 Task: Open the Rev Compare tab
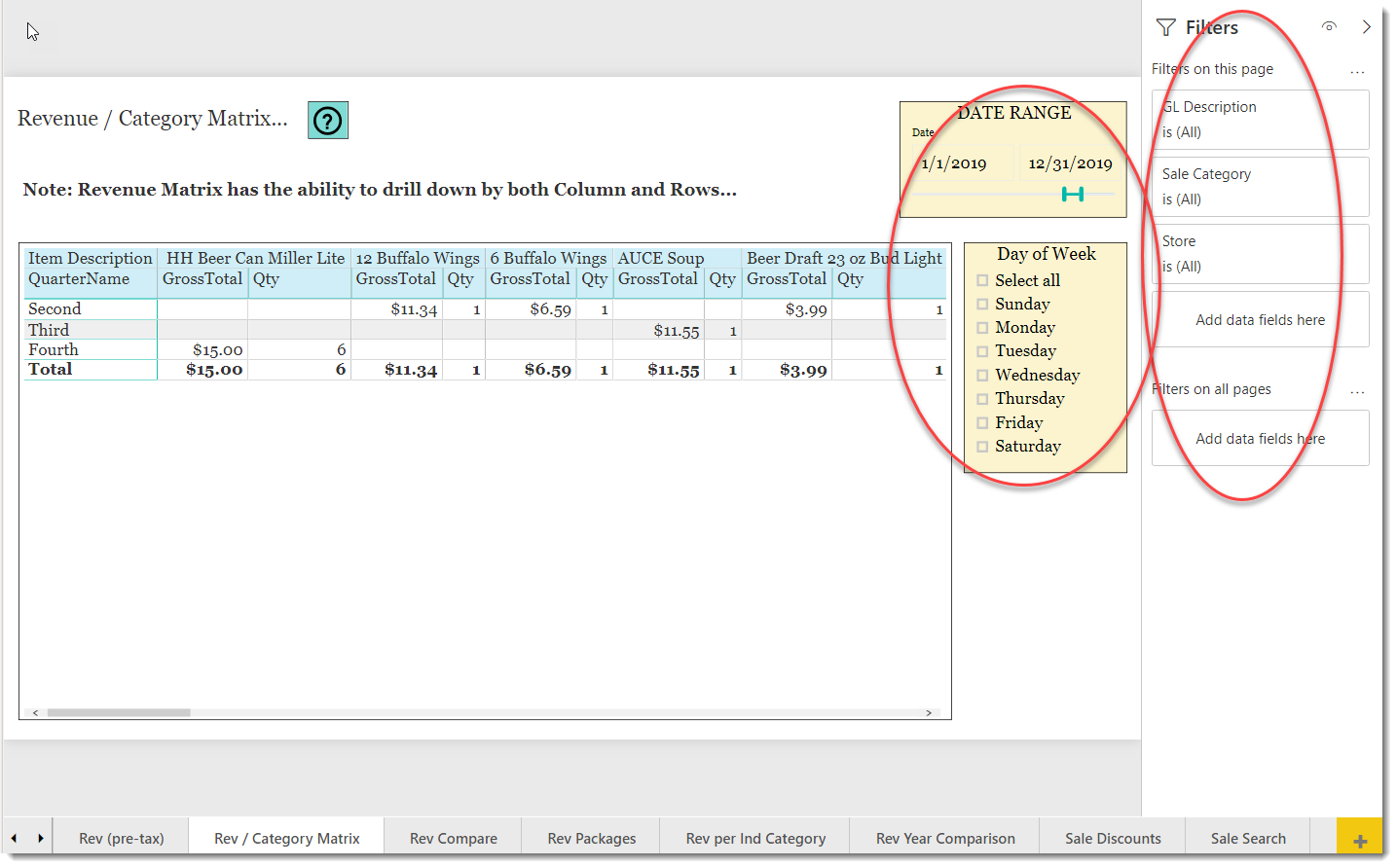[453, 838]
